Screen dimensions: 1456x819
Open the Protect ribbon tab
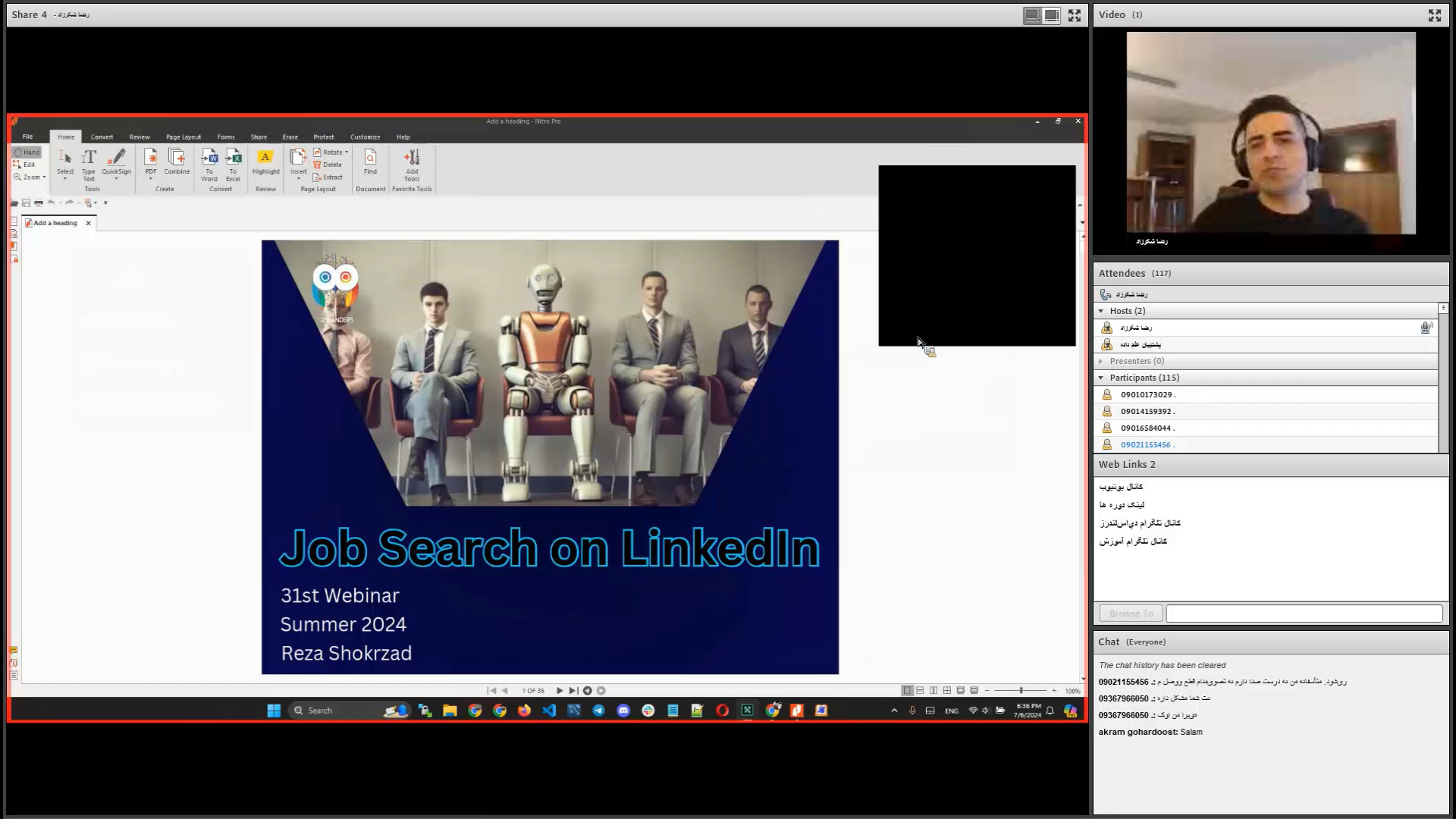[x=324, y=137]
